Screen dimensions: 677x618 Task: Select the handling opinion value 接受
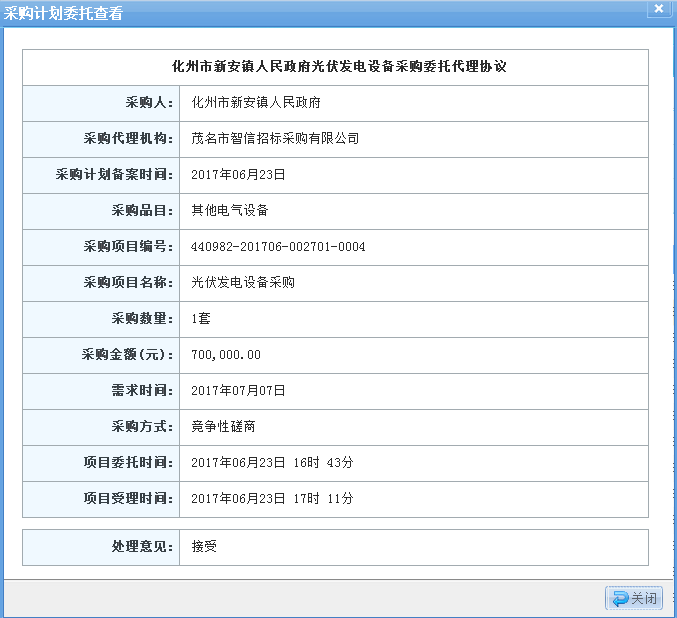pos(204,547)
